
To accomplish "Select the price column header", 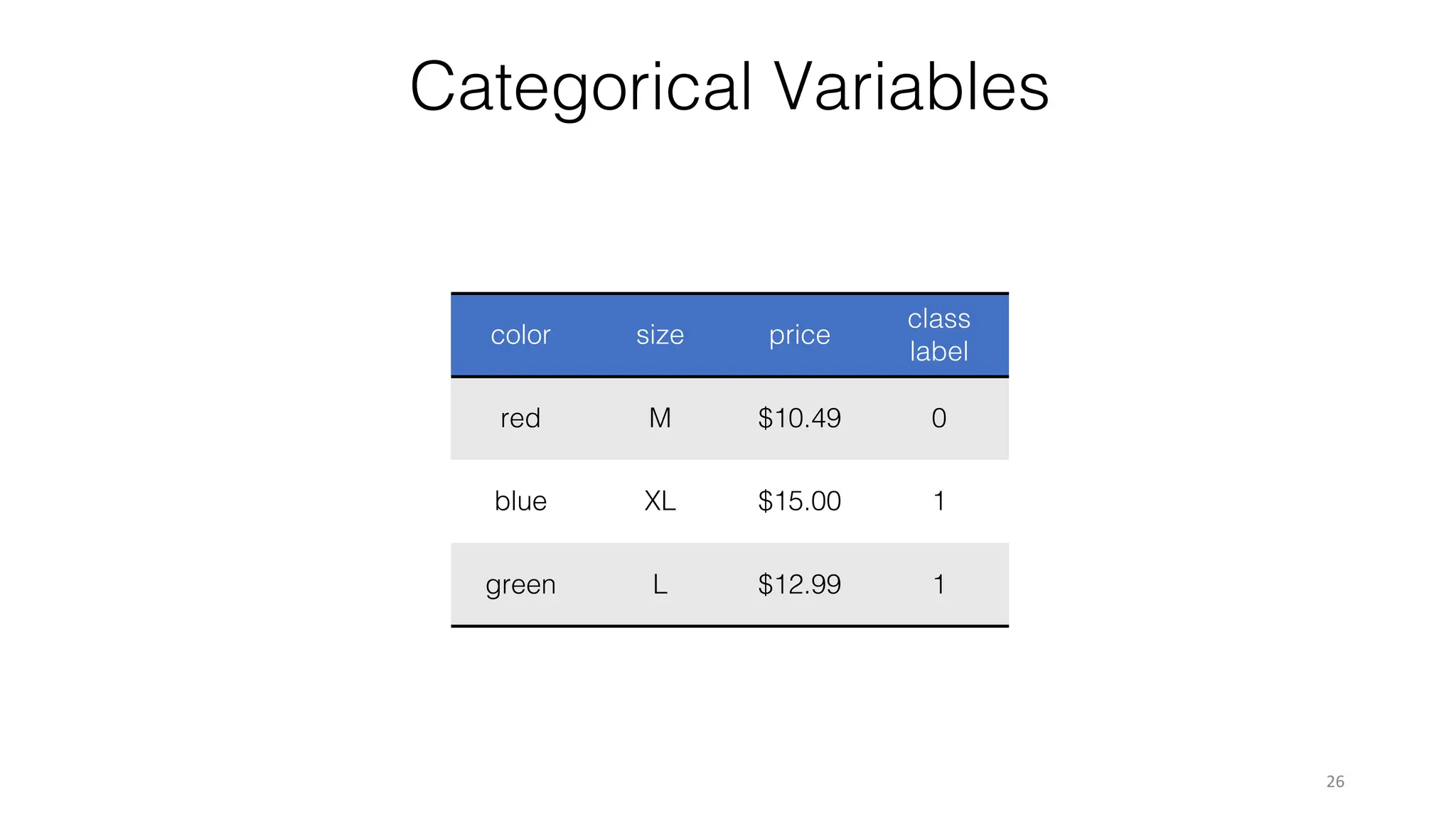I will [x=799, y=335].
